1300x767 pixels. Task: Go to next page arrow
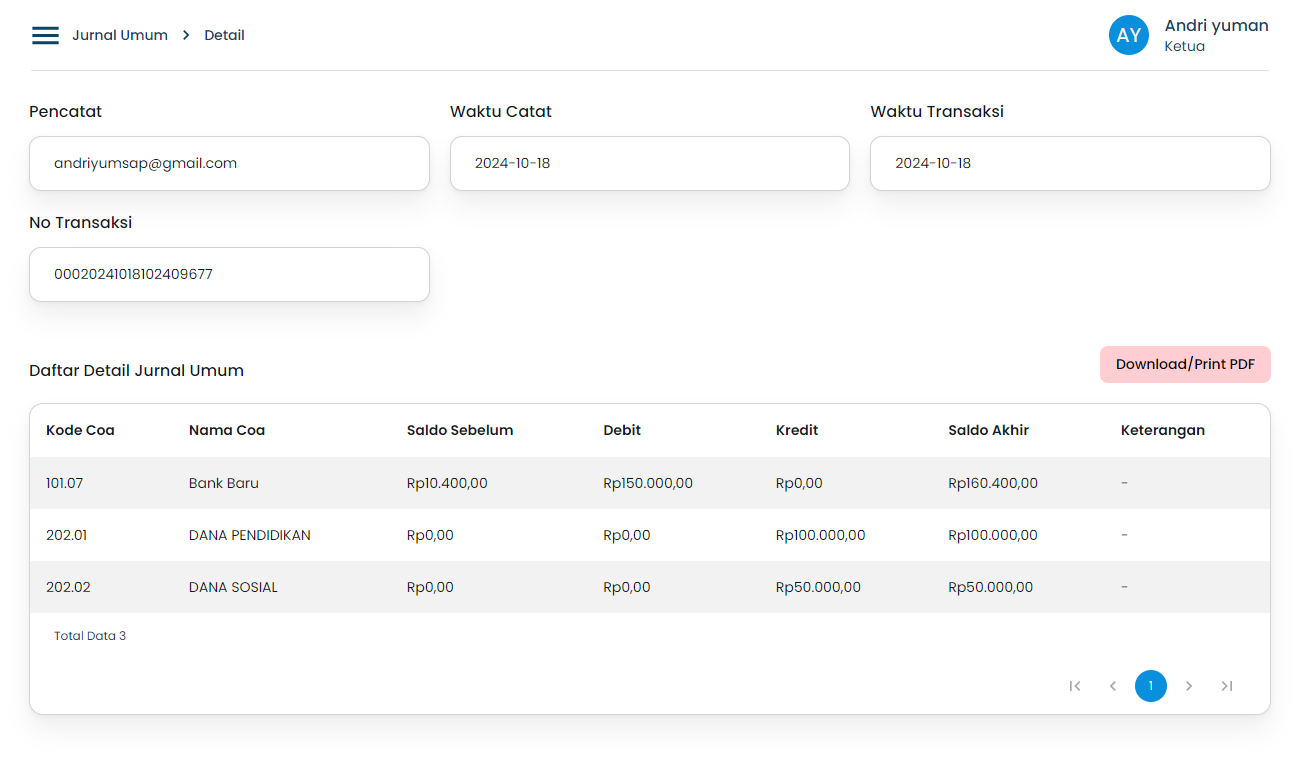pyautogui.click(x=1189, y=686)
